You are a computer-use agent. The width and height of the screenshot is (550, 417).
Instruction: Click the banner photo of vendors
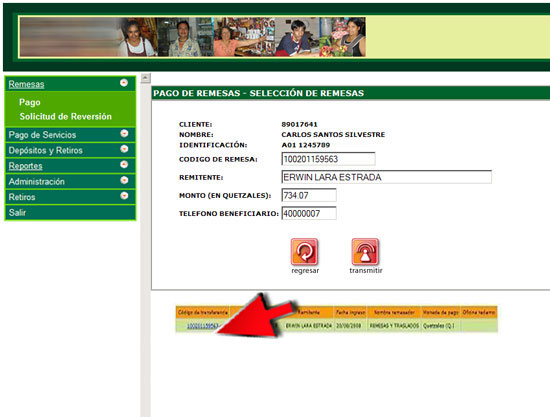(192, 37)
